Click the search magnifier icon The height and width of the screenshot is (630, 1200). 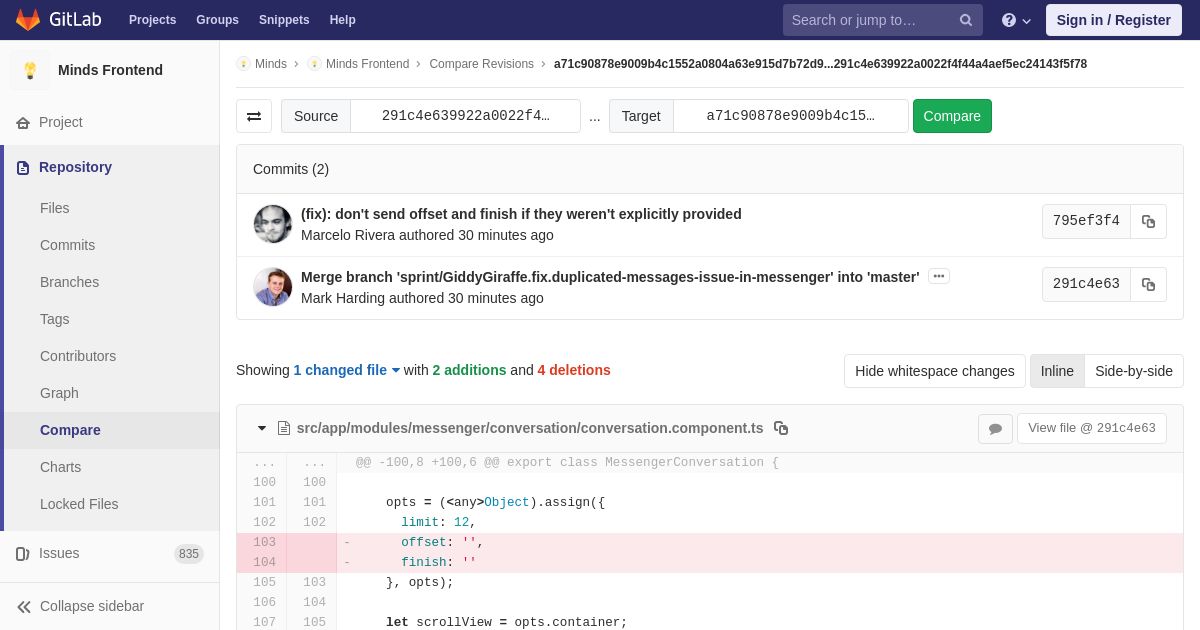click(966, 20)
